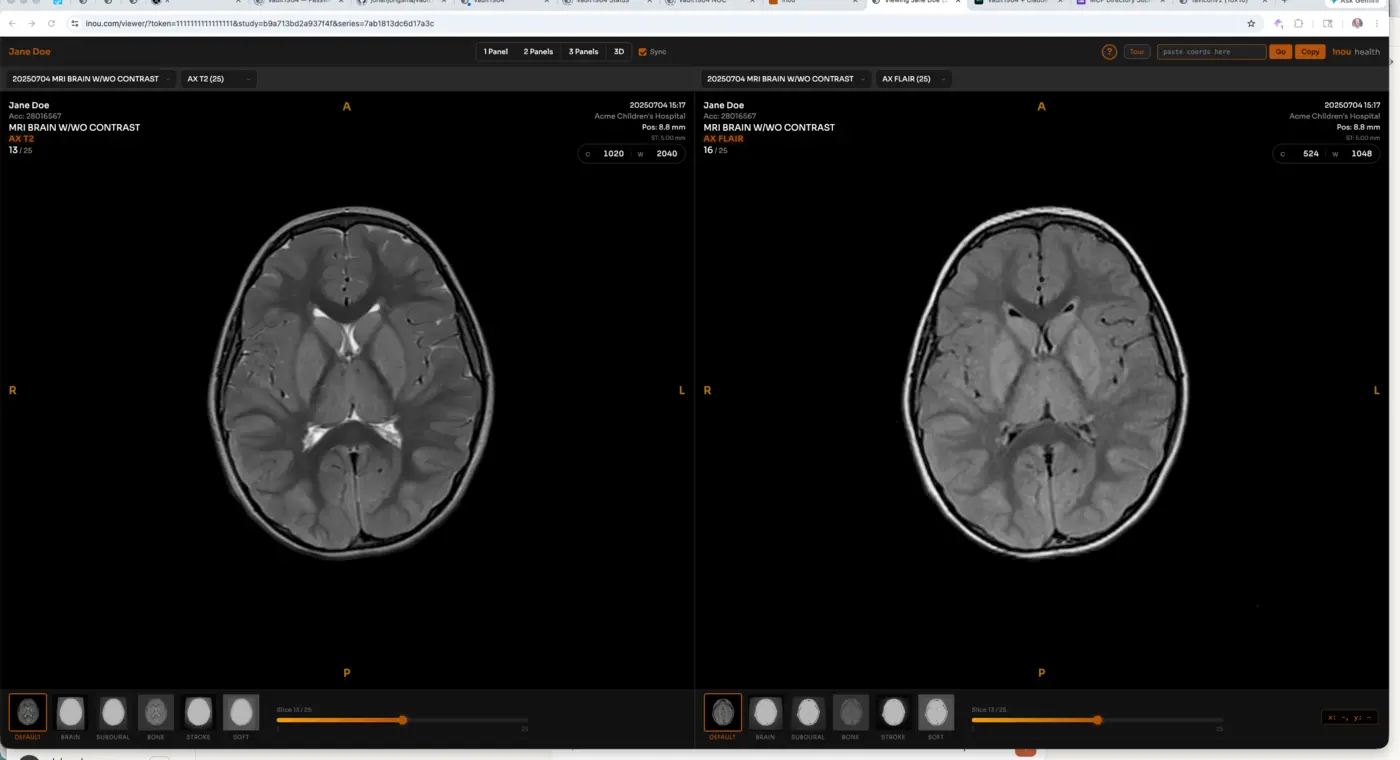1400x760 pixels.
Task: Reload the page with the browser refresh icon
Action: (x=52, y=23)
